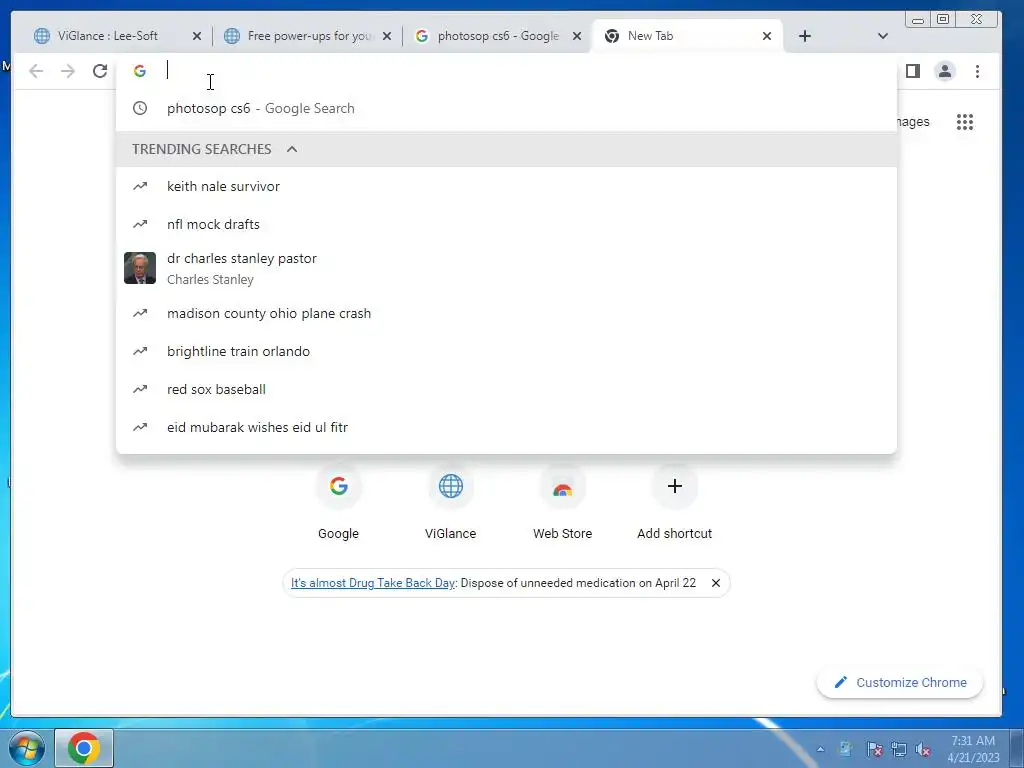Switch to the ViGlance : Lee-Soft tab
The image size is (1024, 768).
pos(118,36)
